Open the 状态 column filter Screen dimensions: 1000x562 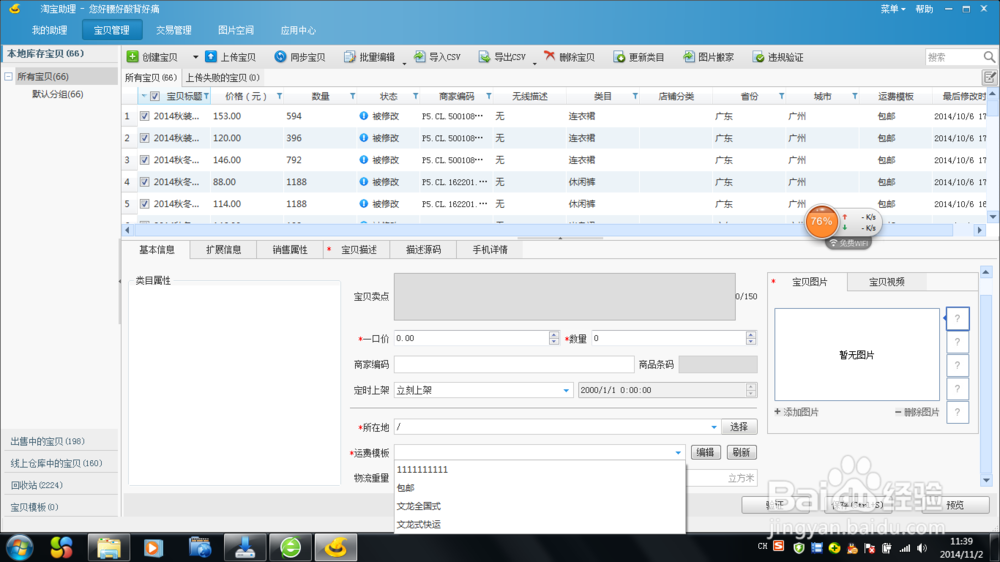coord(415,96)
